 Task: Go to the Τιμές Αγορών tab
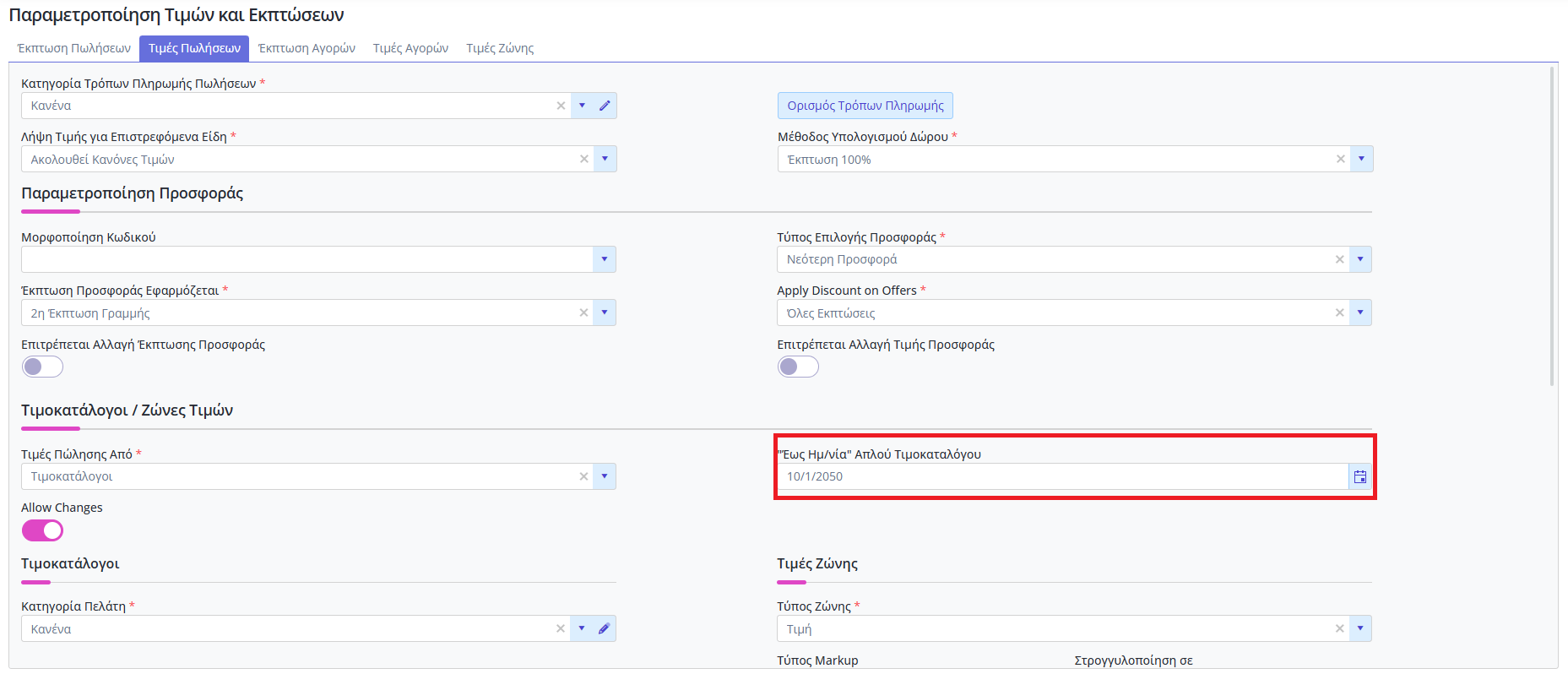coord(410,48)
